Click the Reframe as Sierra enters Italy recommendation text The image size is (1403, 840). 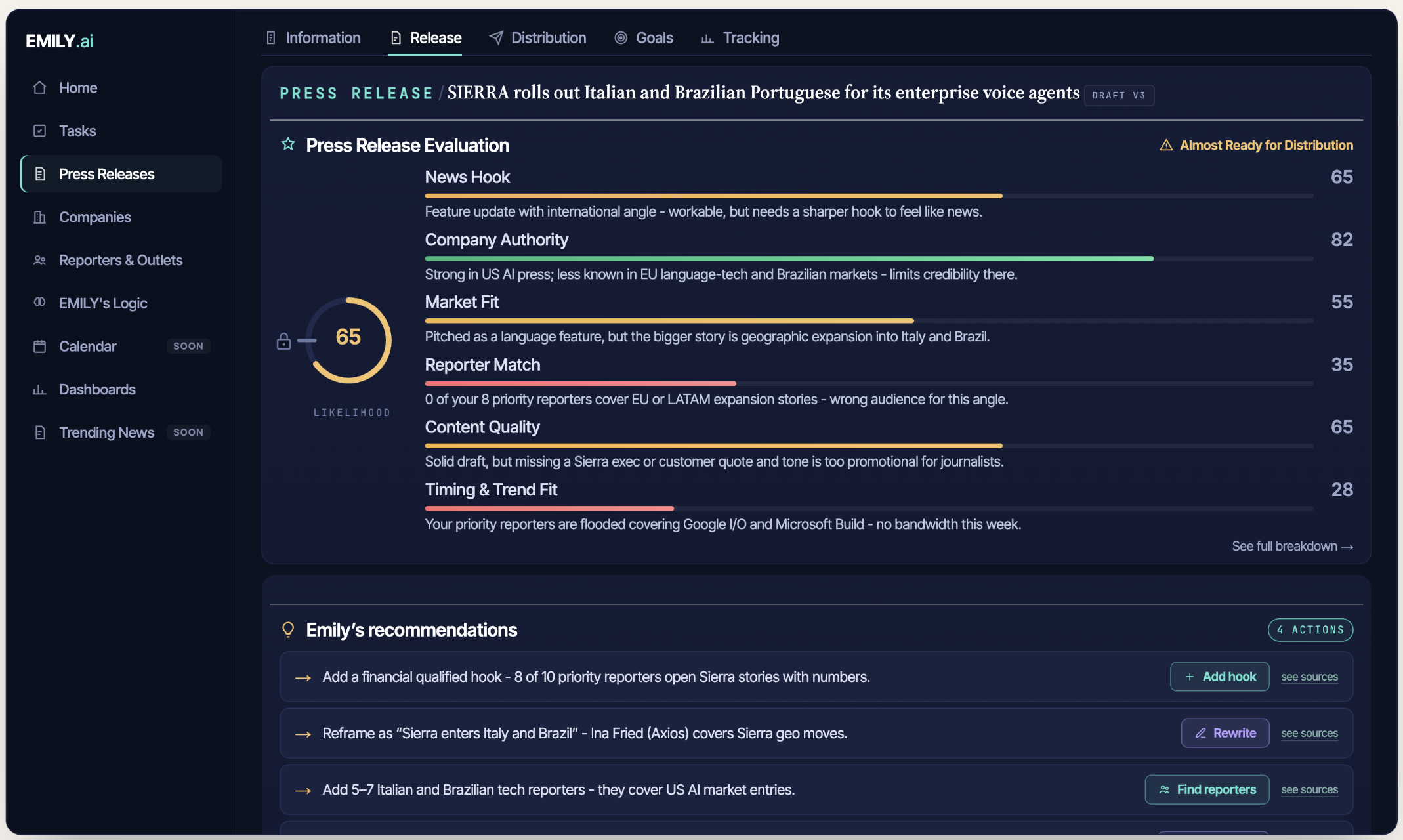pyautogui.click(x=585, y=733)
